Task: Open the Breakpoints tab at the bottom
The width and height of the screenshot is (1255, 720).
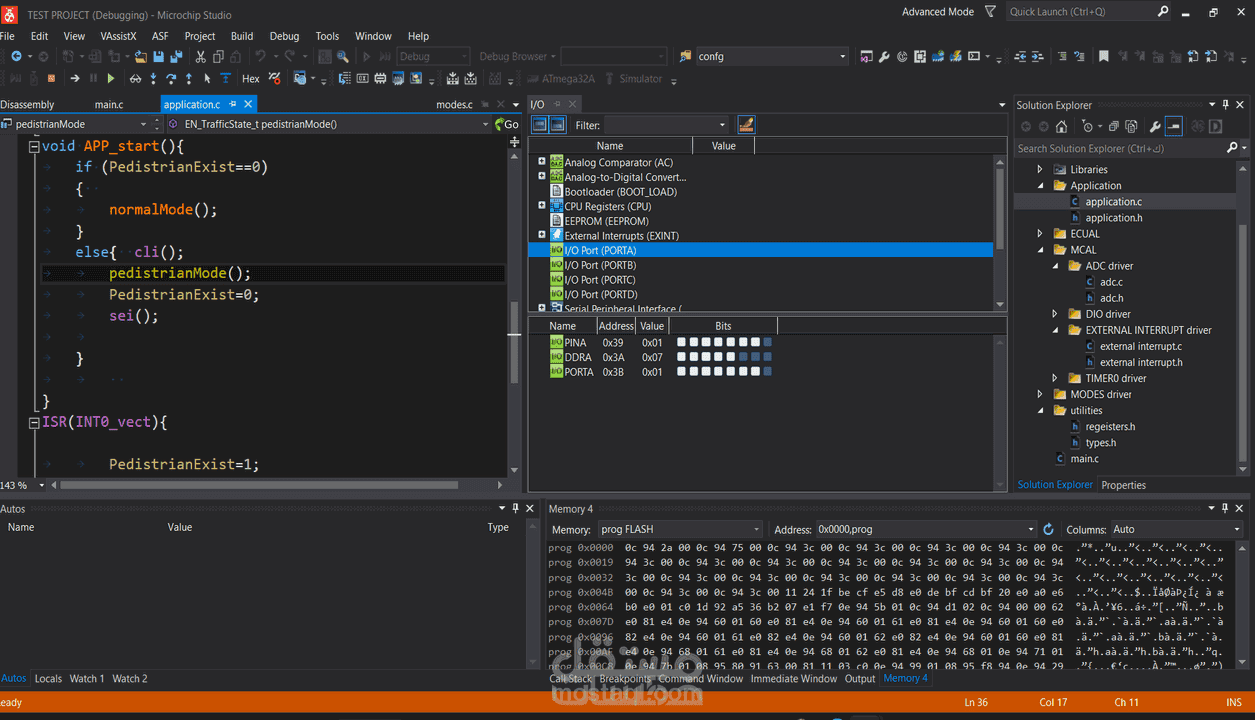Action: (625, 679)
